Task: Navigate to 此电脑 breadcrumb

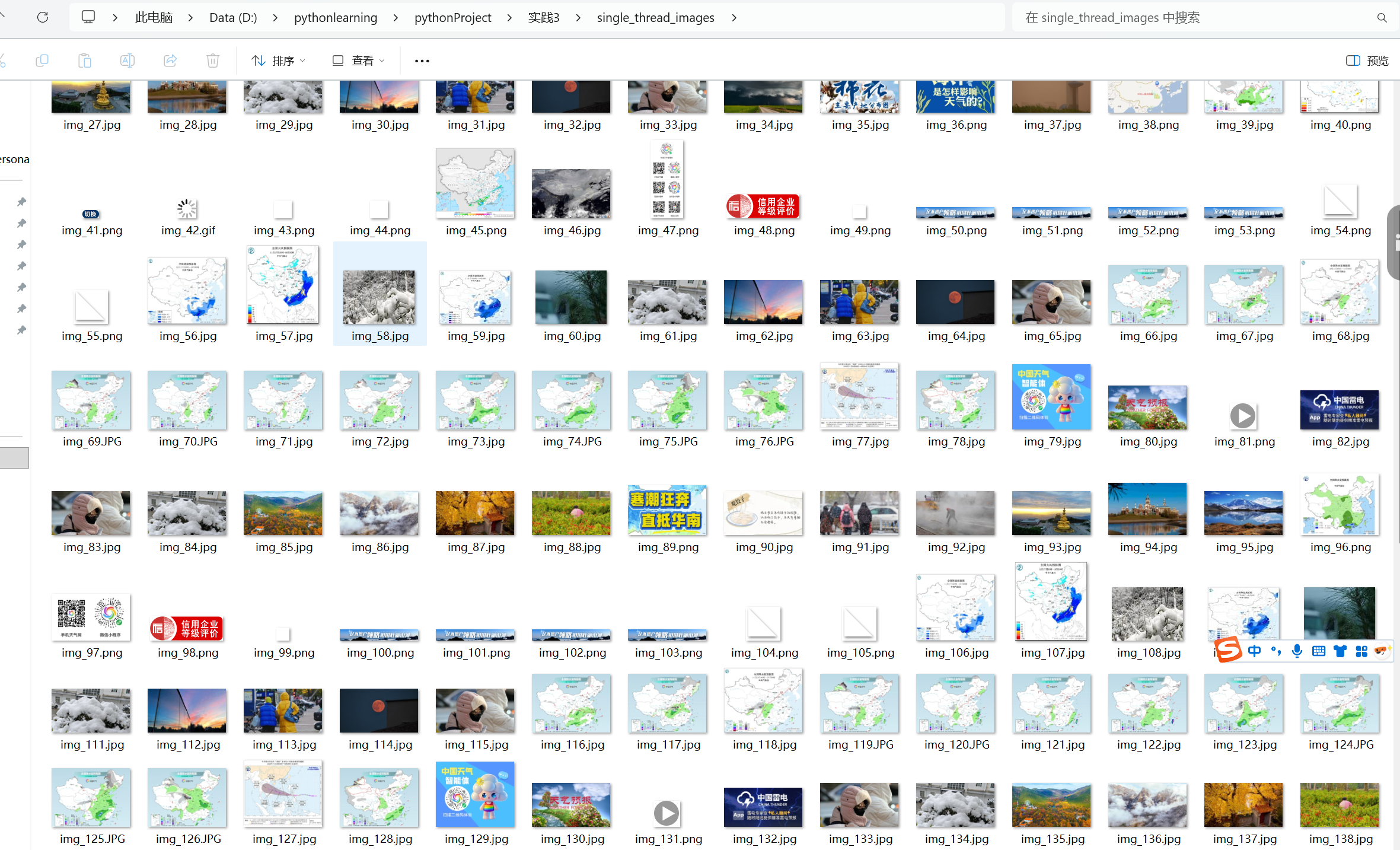Action: pyautogui.click(x=154, y=18)
